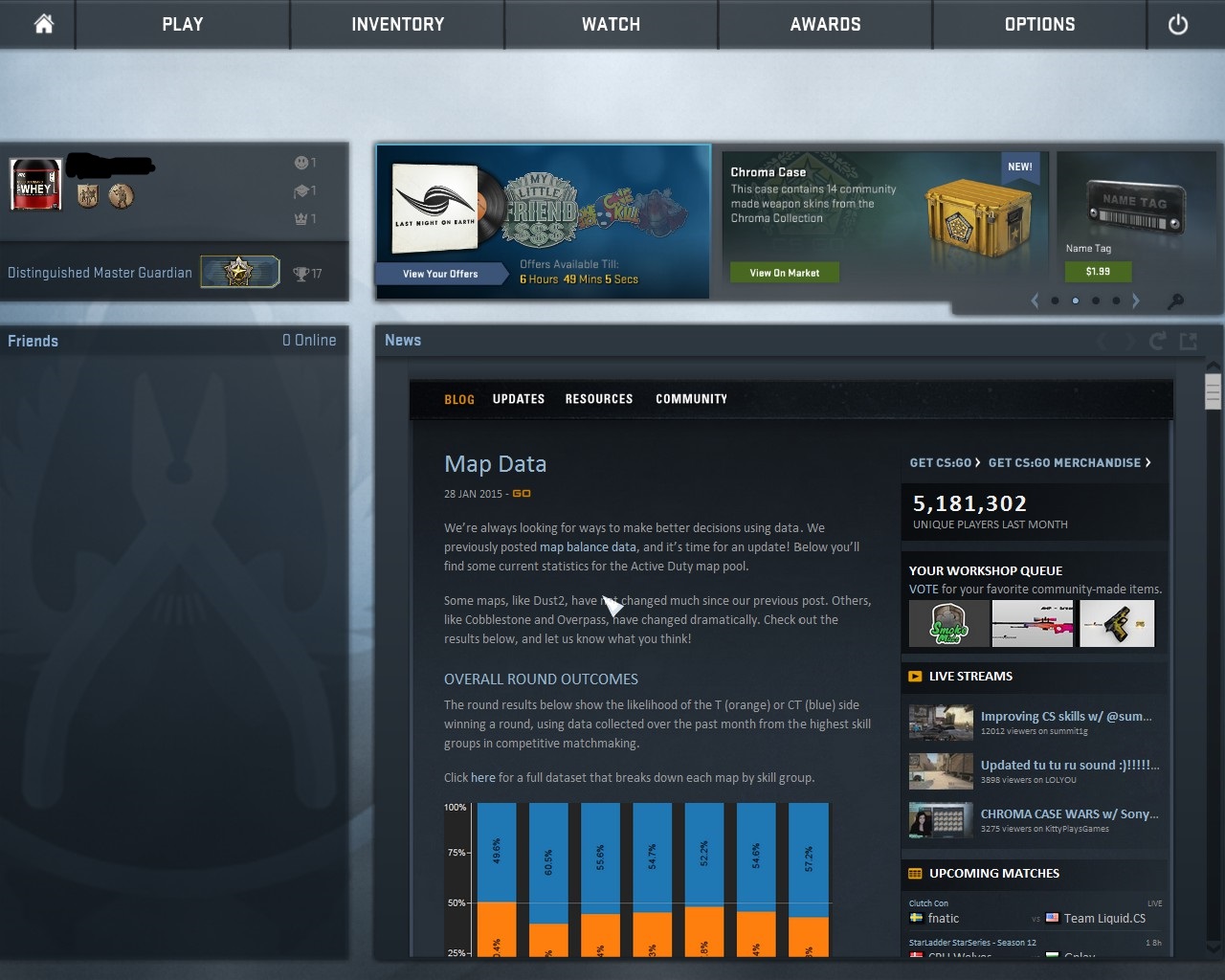Switch to the BLOG tab
The image size is (1225, 980).
click(x=459, y=399)
